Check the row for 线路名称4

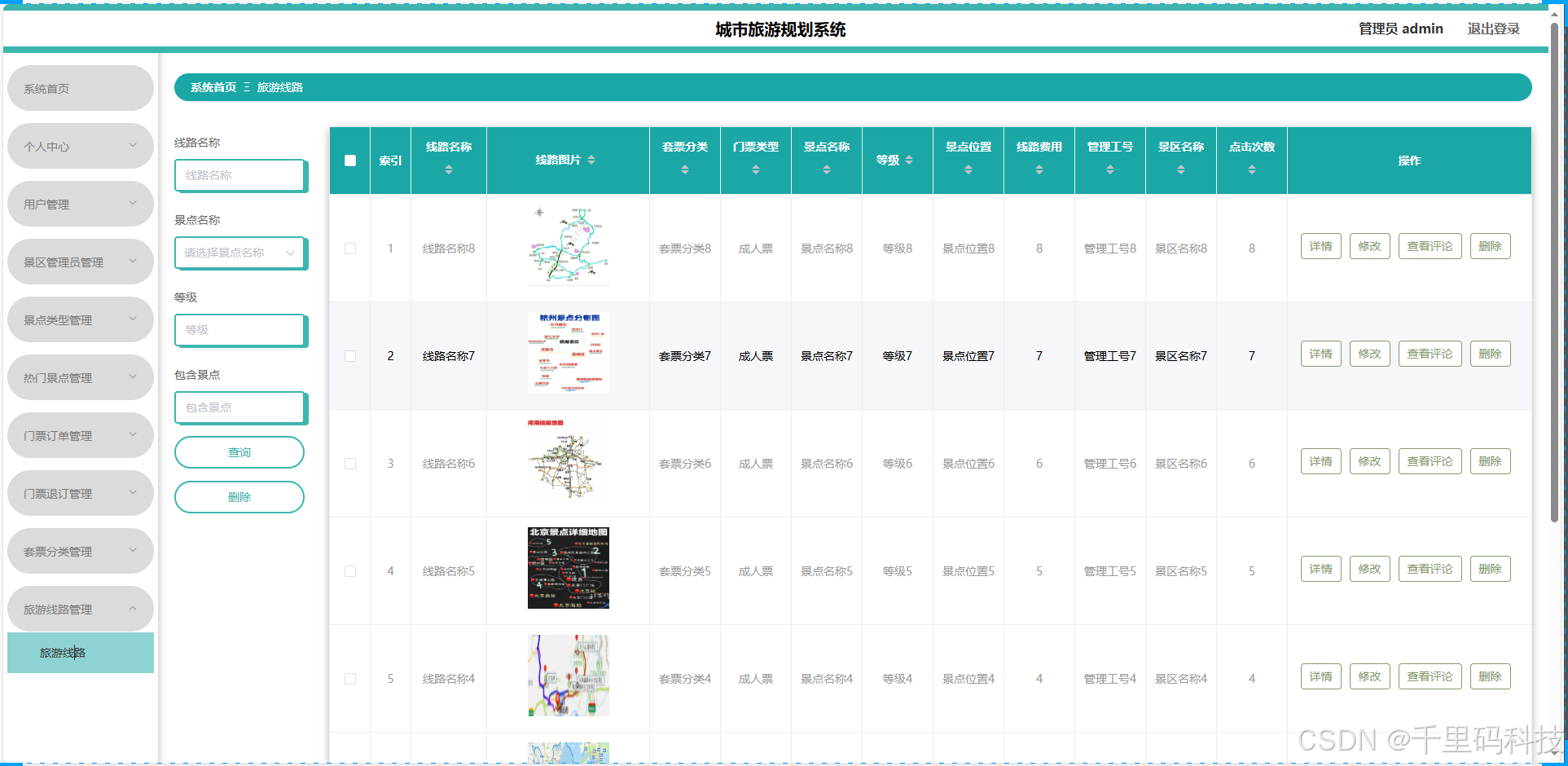(350, 679)
